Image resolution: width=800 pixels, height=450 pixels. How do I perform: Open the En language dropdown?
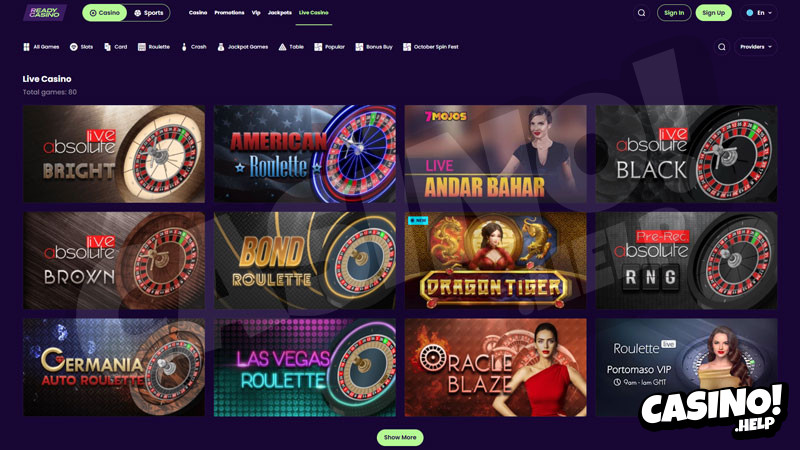click(759, 13)
